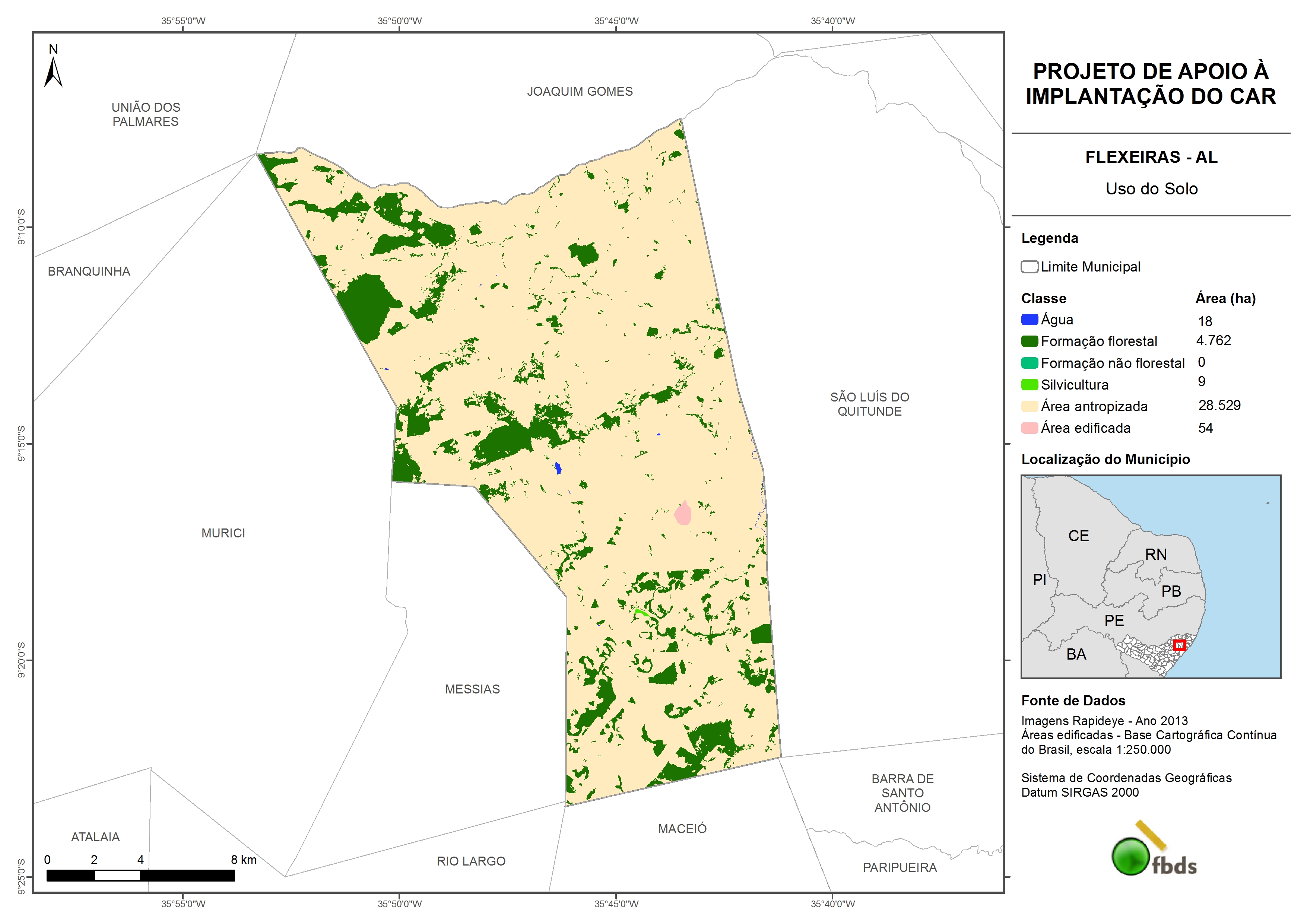Click the MESSIAS municipality label

(472, 689)
